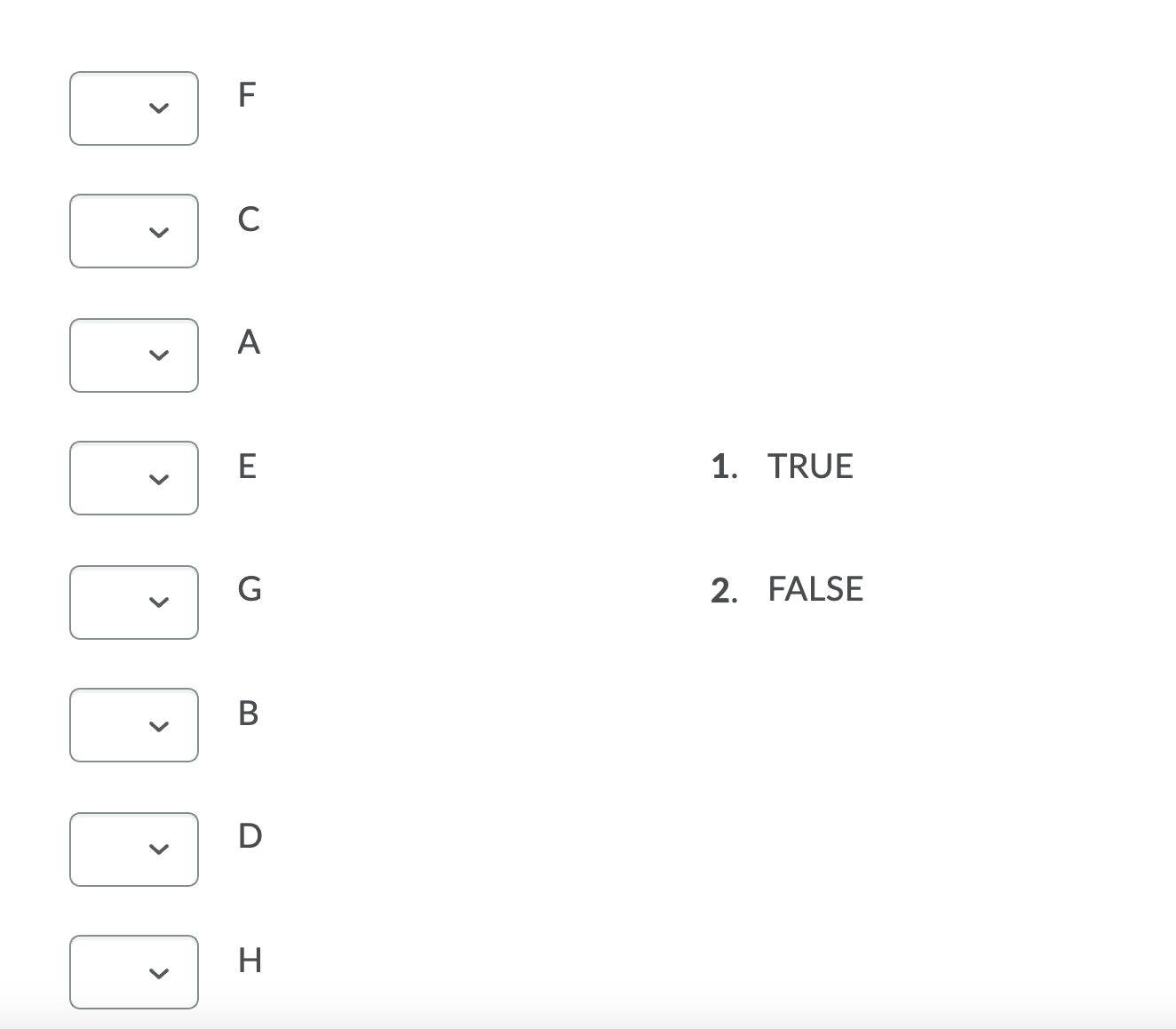Screen dimensions: 1176x1029
Task: Open the dropdown next to statement C
Action: coord(133,231)
